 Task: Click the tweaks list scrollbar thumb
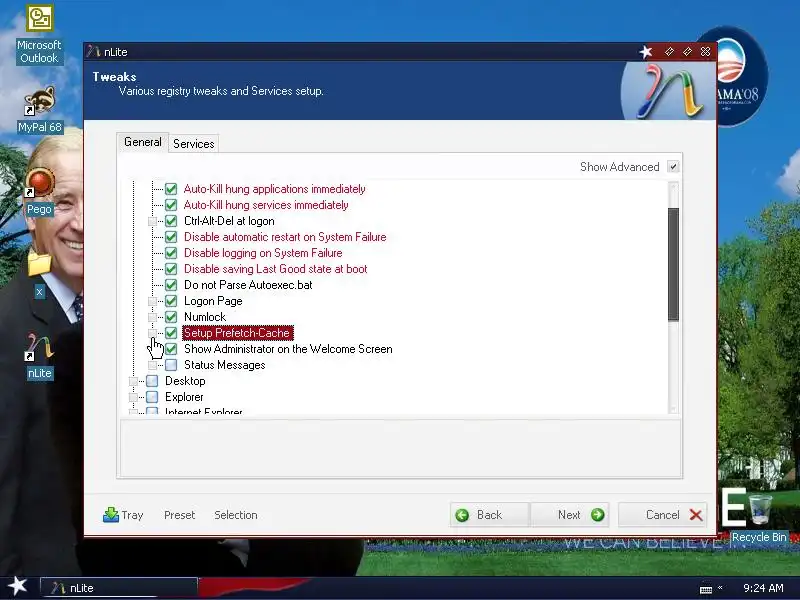pyautogui.click(x=673, y=264)
